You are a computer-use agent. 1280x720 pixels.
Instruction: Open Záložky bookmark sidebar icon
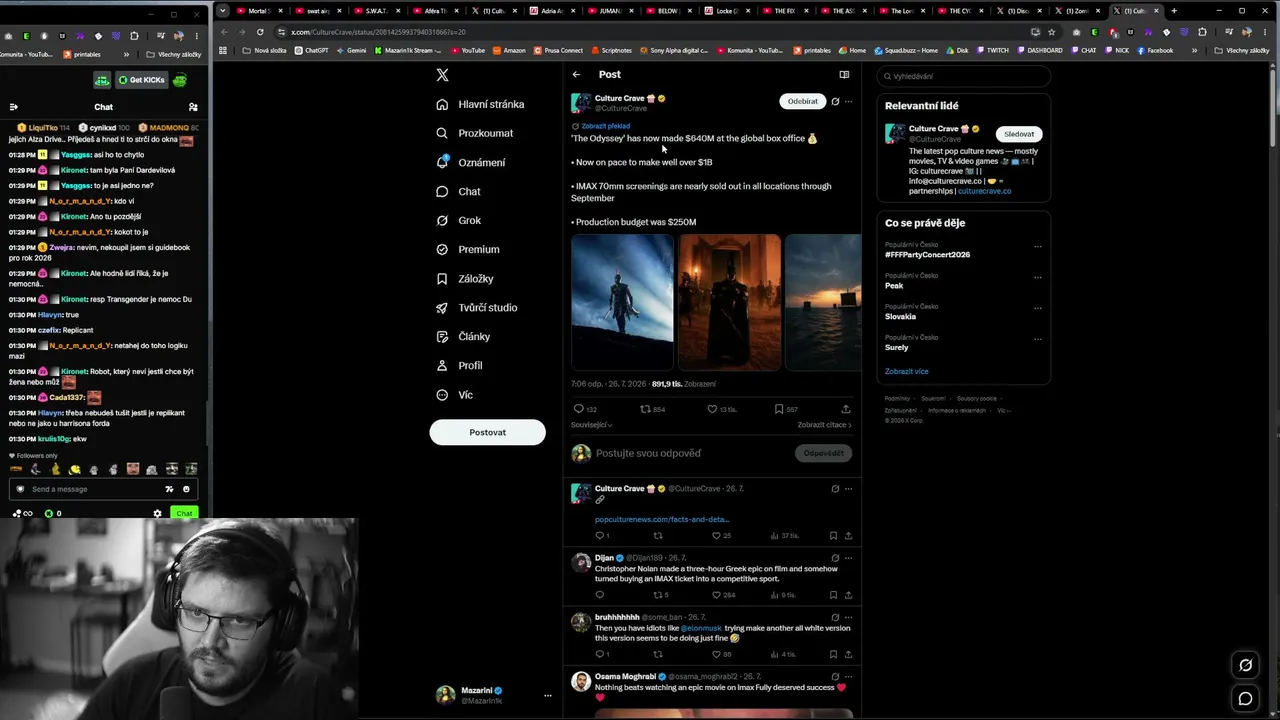tap(442, 278)
